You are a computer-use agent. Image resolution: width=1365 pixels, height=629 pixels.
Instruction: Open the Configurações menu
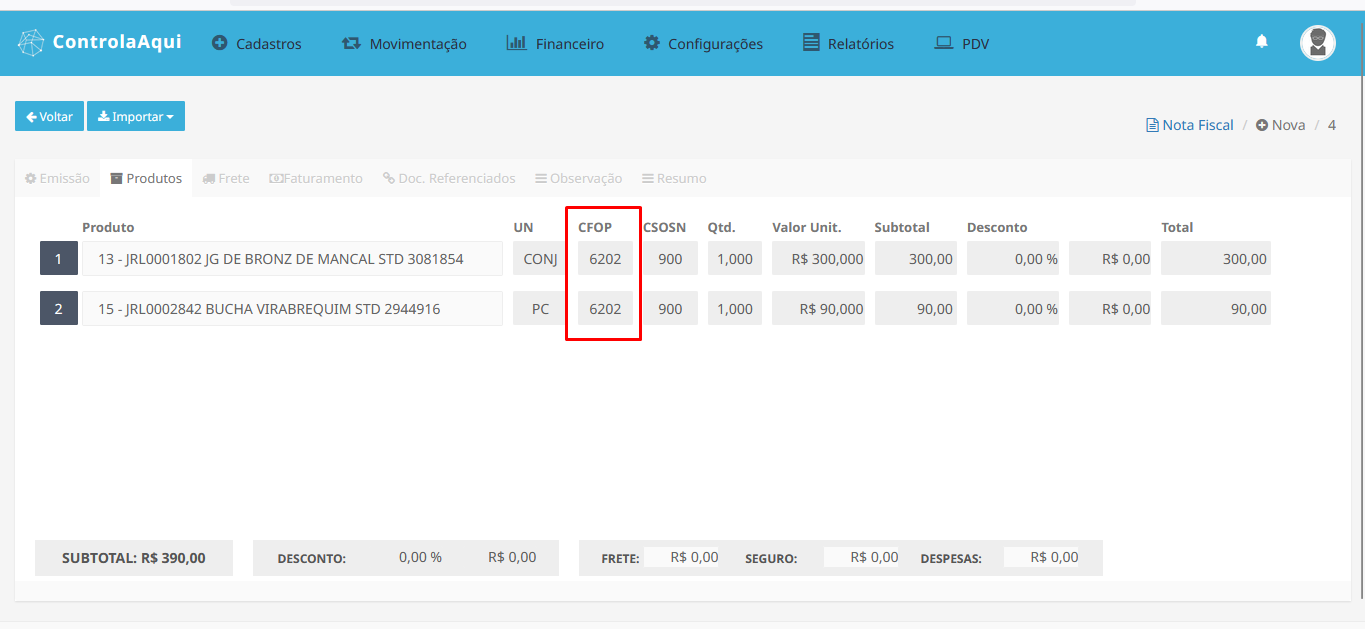pyautogui.click(x=703, y=44)
